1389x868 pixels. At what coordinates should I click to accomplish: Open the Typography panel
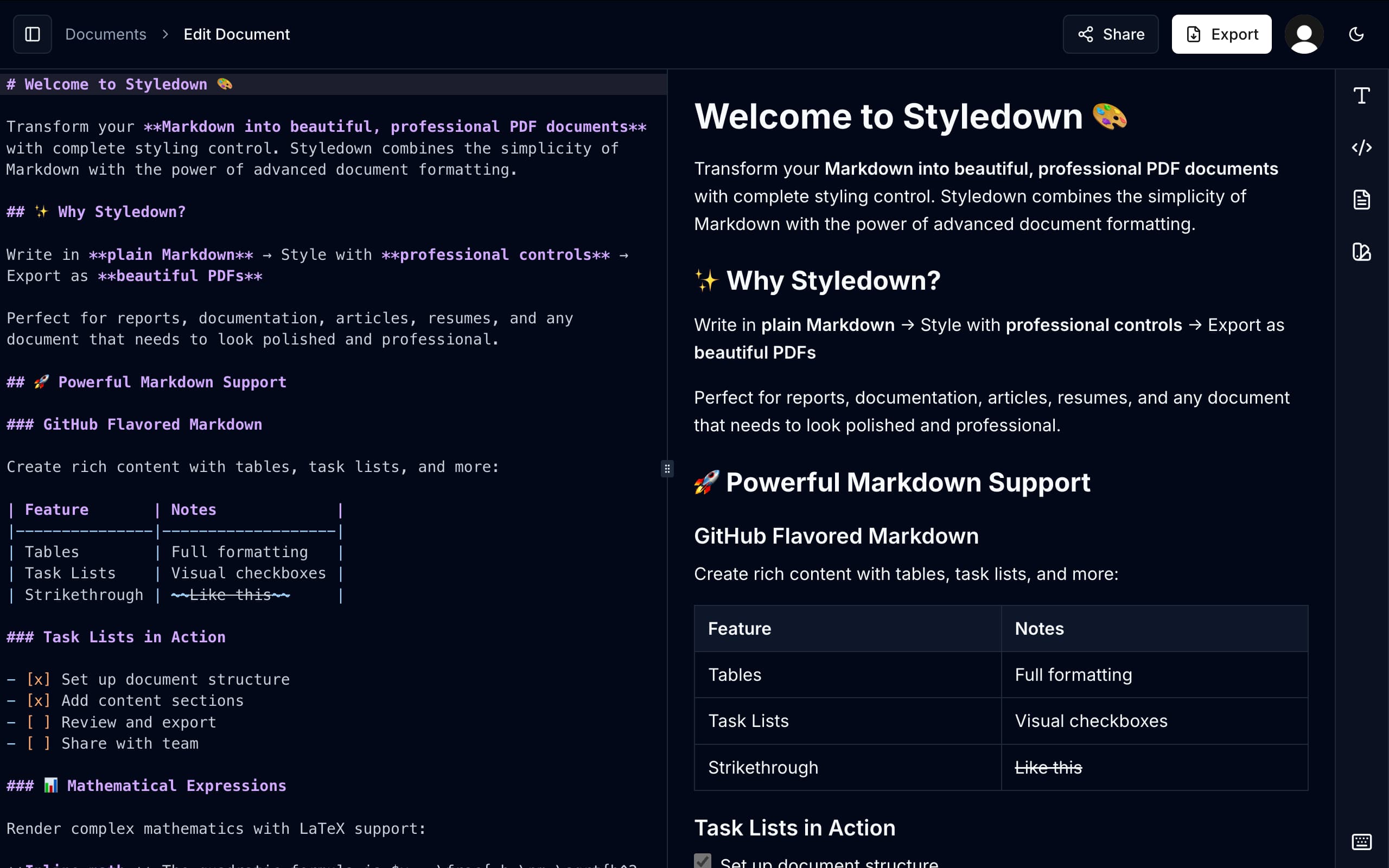(x=1361, y=95)
